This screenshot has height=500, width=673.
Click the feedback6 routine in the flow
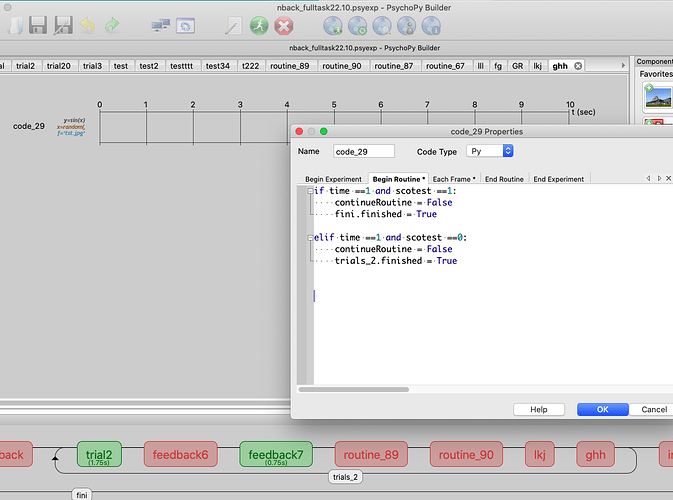pos(180,454)
